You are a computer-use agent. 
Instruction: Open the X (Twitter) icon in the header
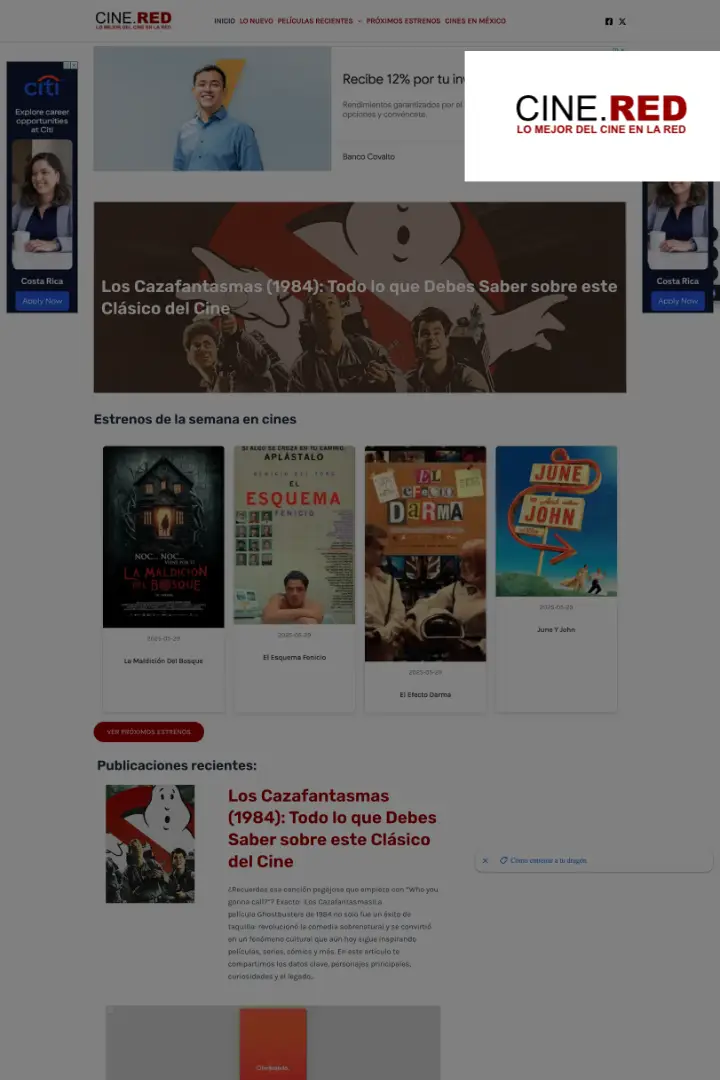pyautogui.click(x=622, y=21)
